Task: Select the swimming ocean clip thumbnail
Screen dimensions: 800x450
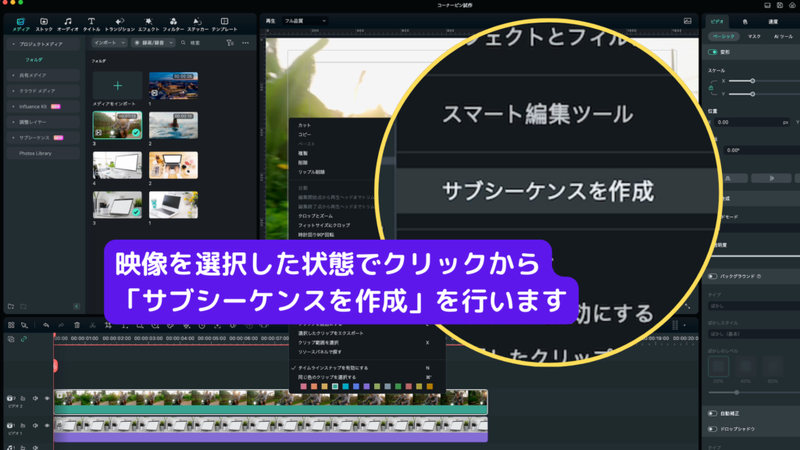Action: click(173, 125)
